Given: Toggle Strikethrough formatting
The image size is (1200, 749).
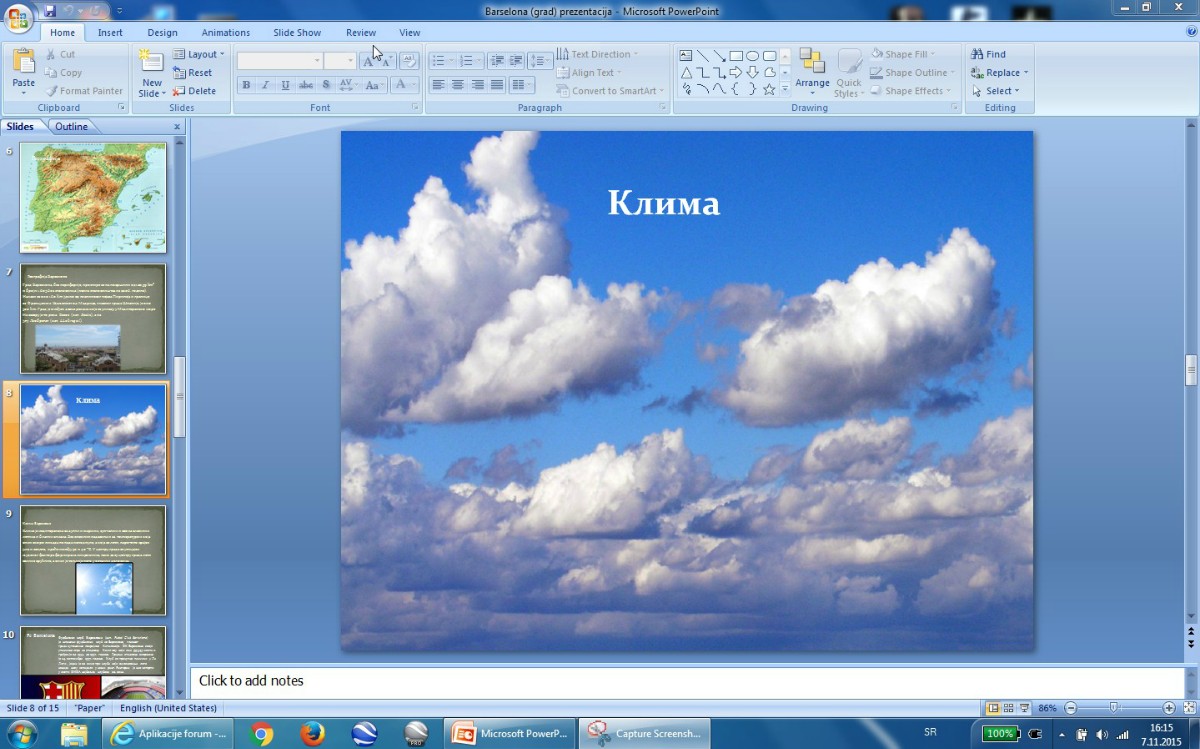Looking at the screenshot, I should pos(306,85).
